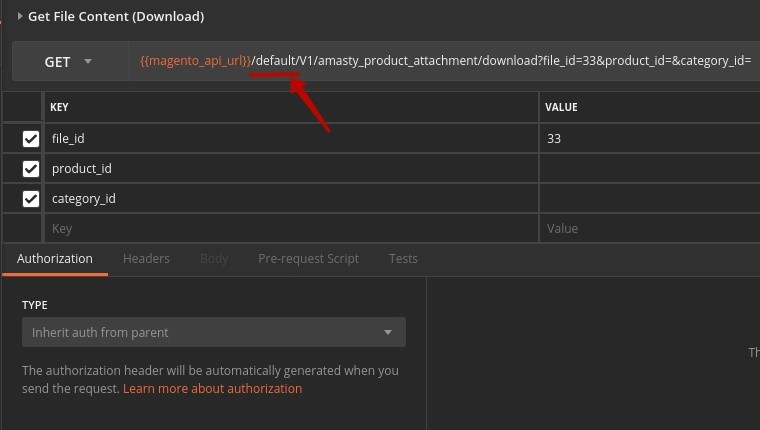Open the GET method dropdown
760x430 pixels.
(68, 62)
